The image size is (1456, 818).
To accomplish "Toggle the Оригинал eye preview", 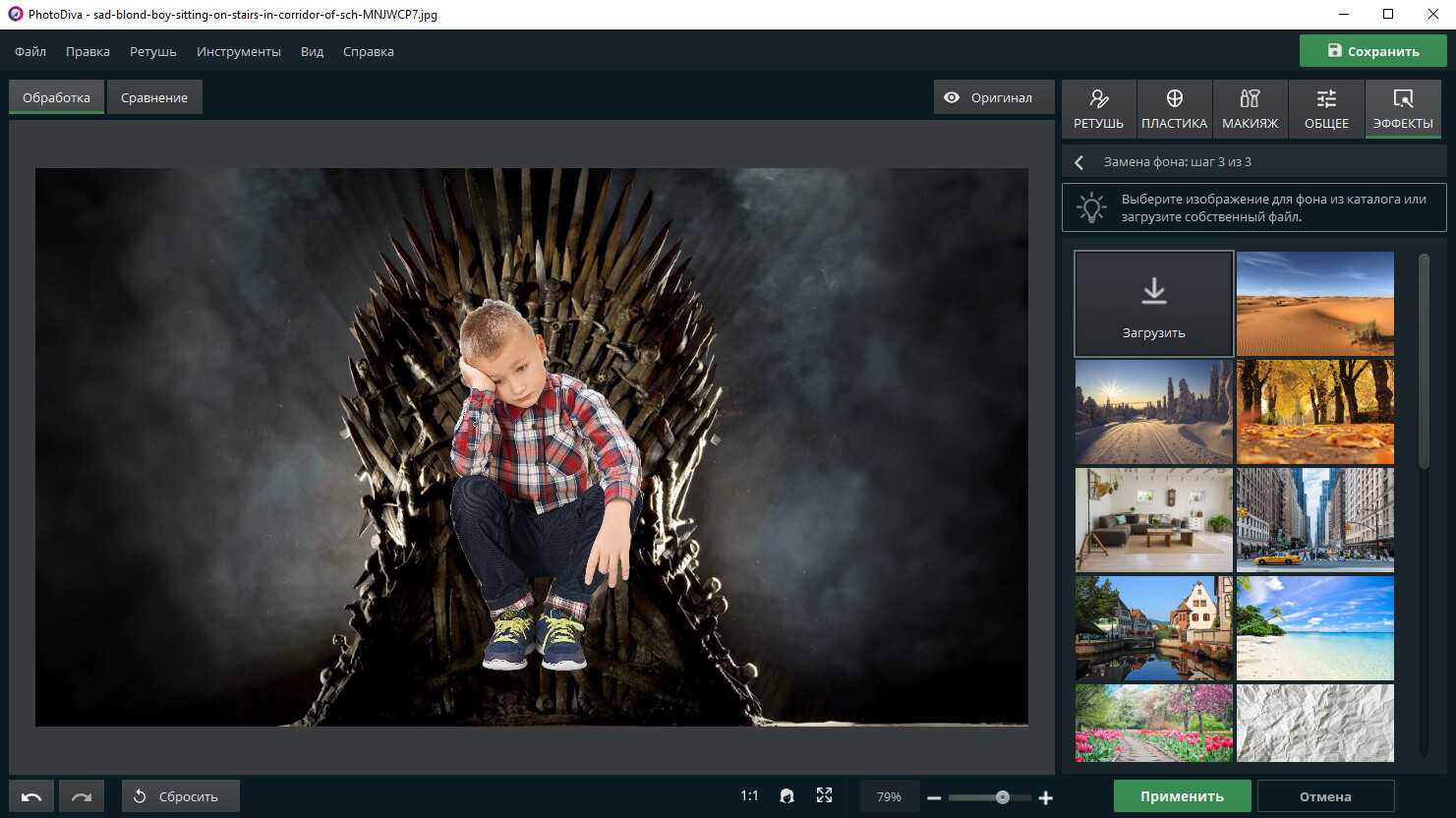I will (993, 97).
